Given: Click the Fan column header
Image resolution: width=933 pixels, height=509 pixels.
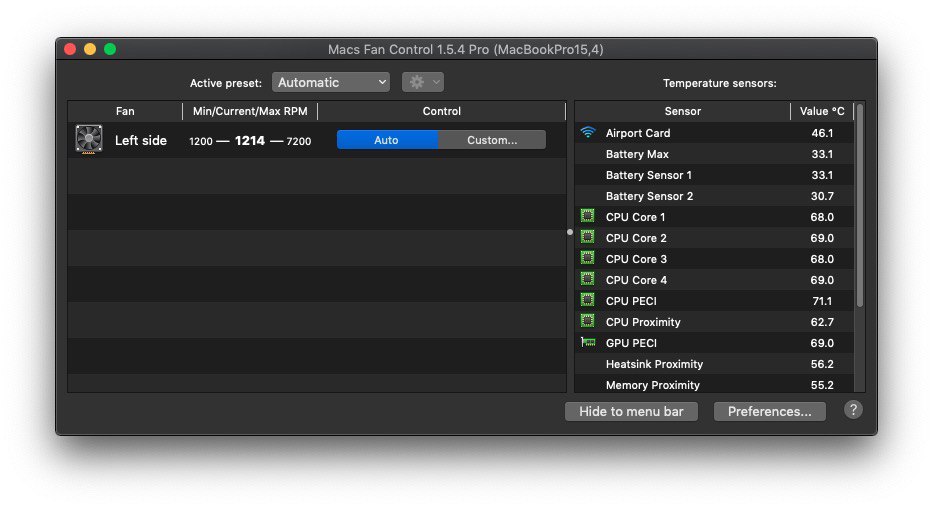Looking at the screenshot, I should [125, 111].
